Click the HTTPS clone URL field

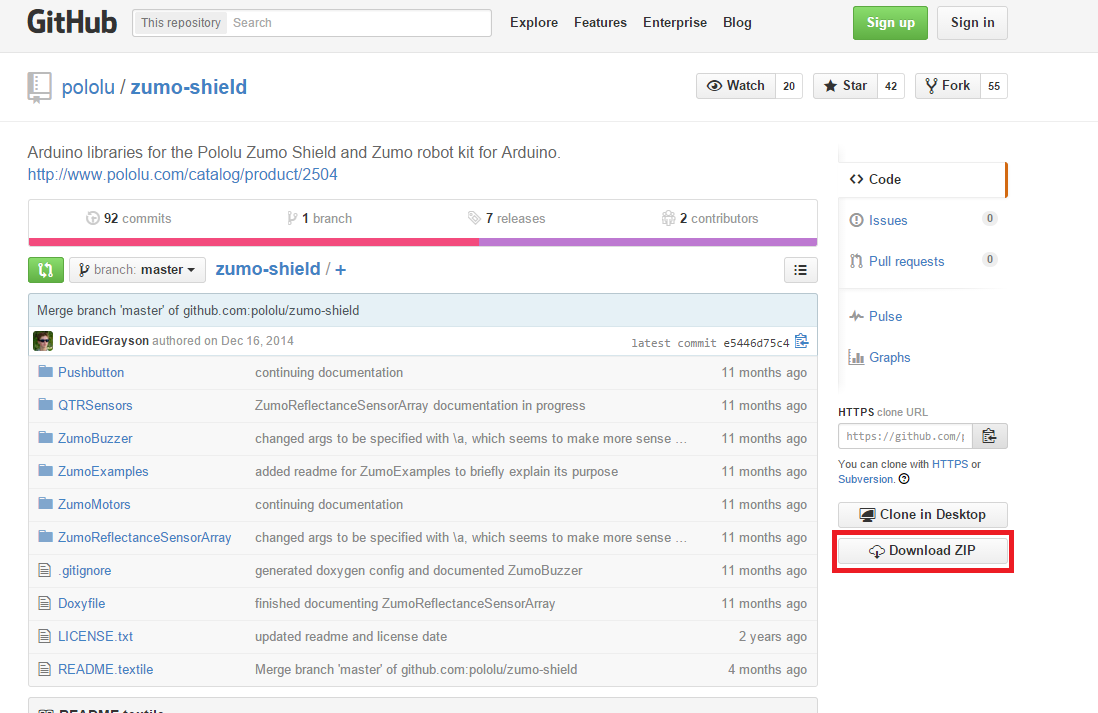click(x=905, y=436)
